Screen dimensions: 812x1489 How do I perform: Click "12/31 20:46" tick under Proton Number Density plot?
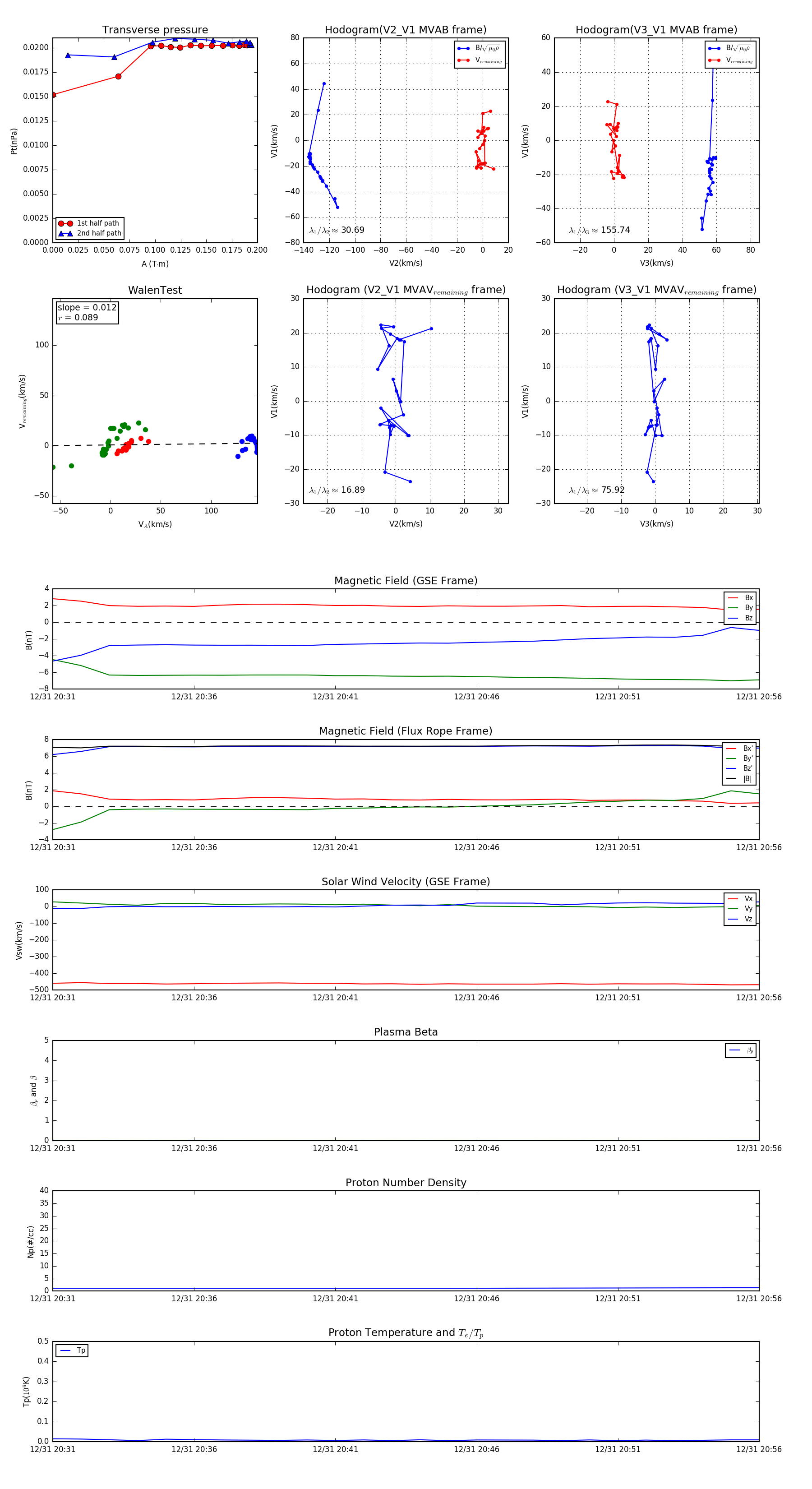coord(477,1298)
